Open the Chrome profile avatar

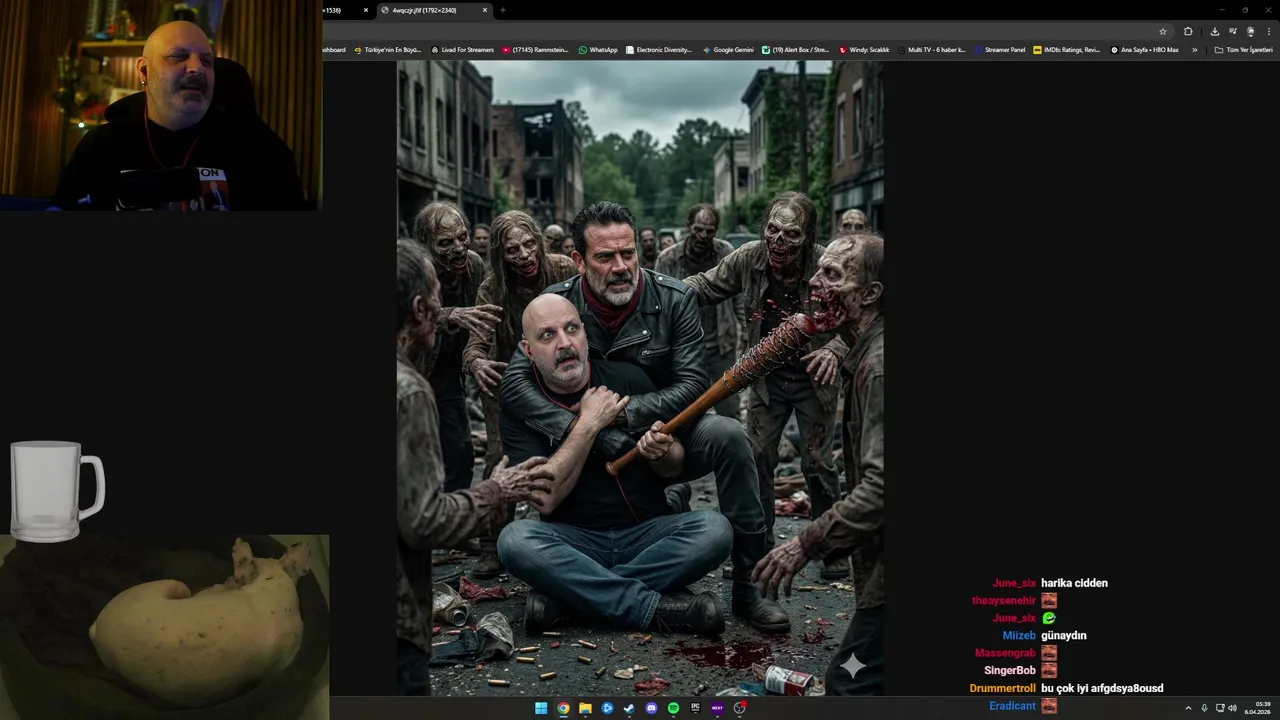1250,31
